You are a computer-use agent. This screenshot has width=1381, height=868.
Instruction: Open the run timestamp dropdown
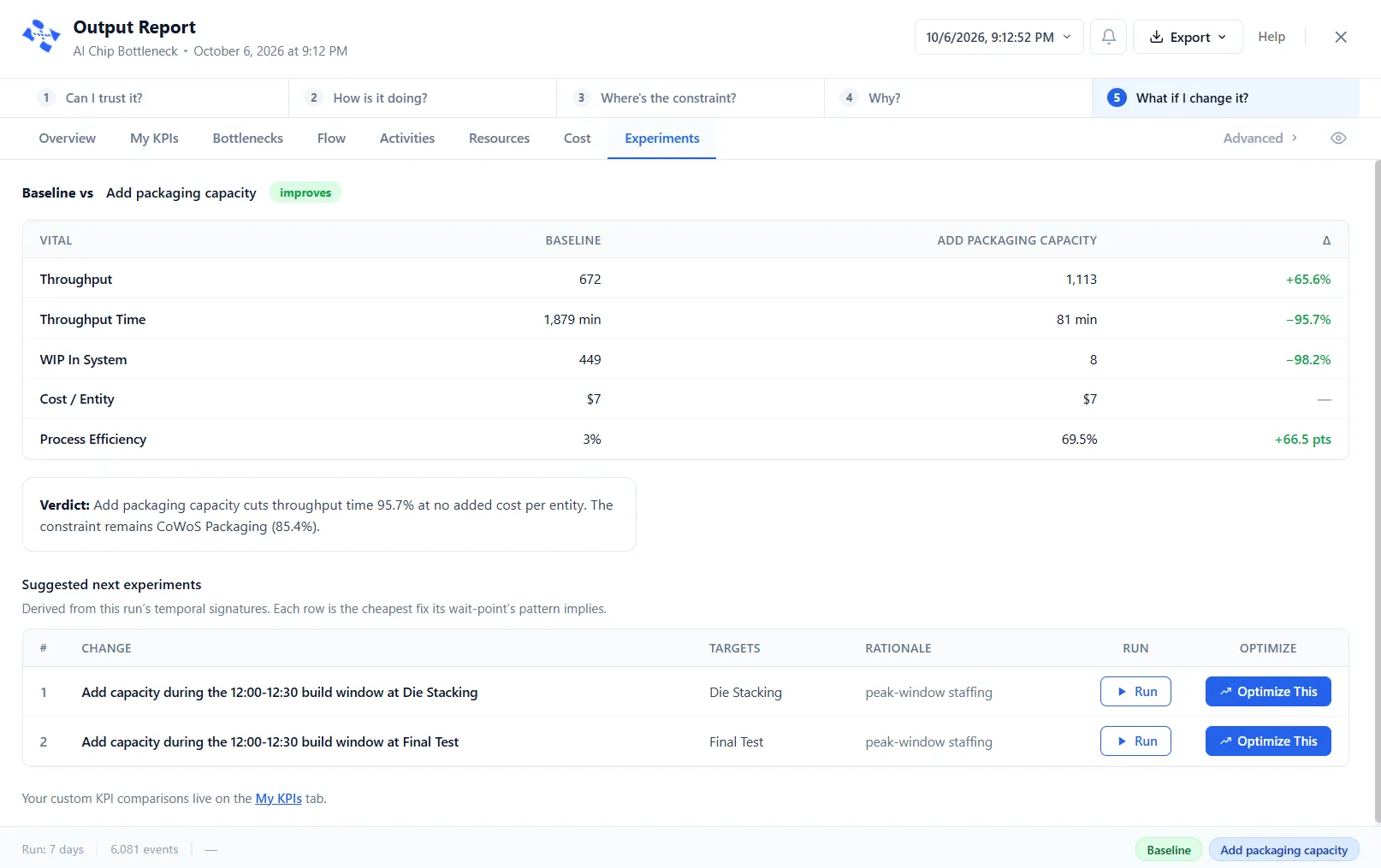click(999, 37)
